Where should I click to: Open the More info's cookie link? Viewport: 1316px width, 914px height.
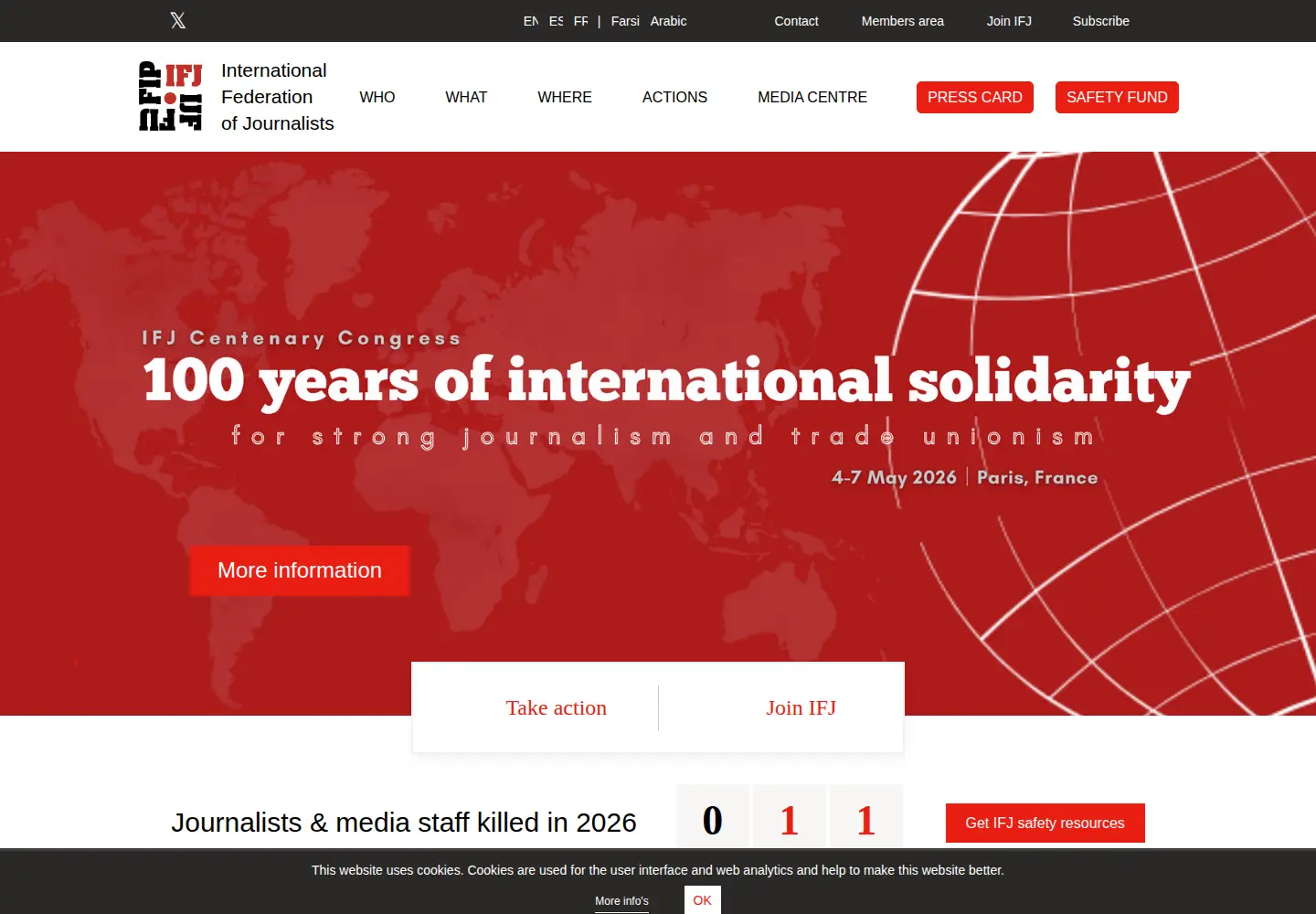(621, 901)
